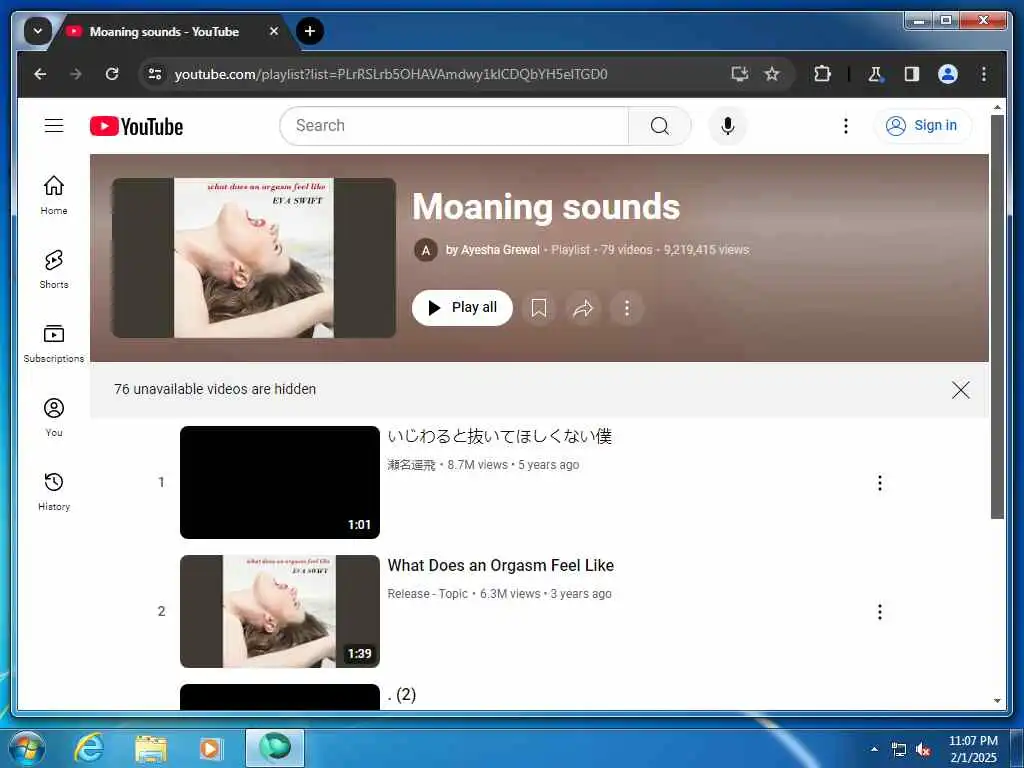The width and height of the screenshot is (1024, 768).
Task: Click the channel avatar letter A
Action: (x=426, y=249)
